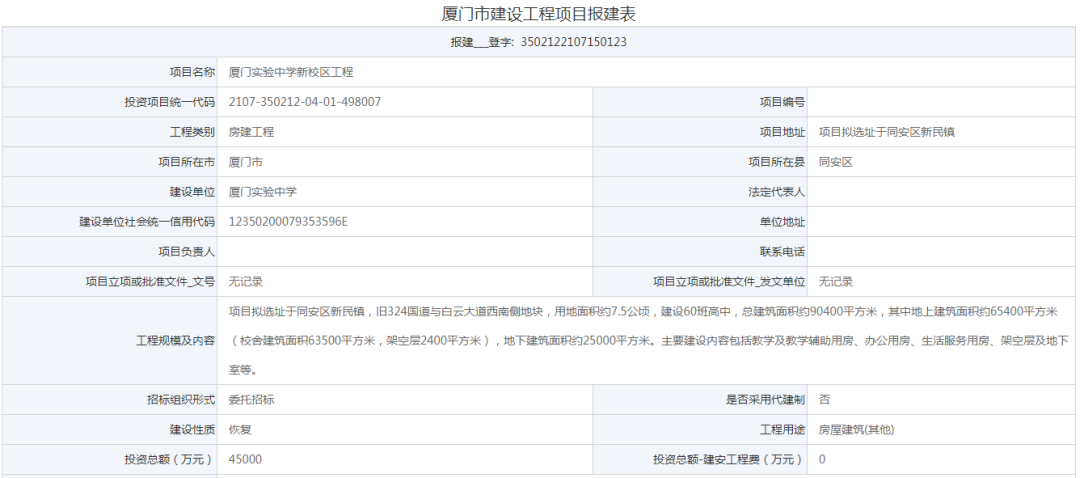This screenshot has height=478, width=1080.
Task: Click description line starting 项目拟选址于同安区新民镇，旧324国道
Action: pos(643,312)
